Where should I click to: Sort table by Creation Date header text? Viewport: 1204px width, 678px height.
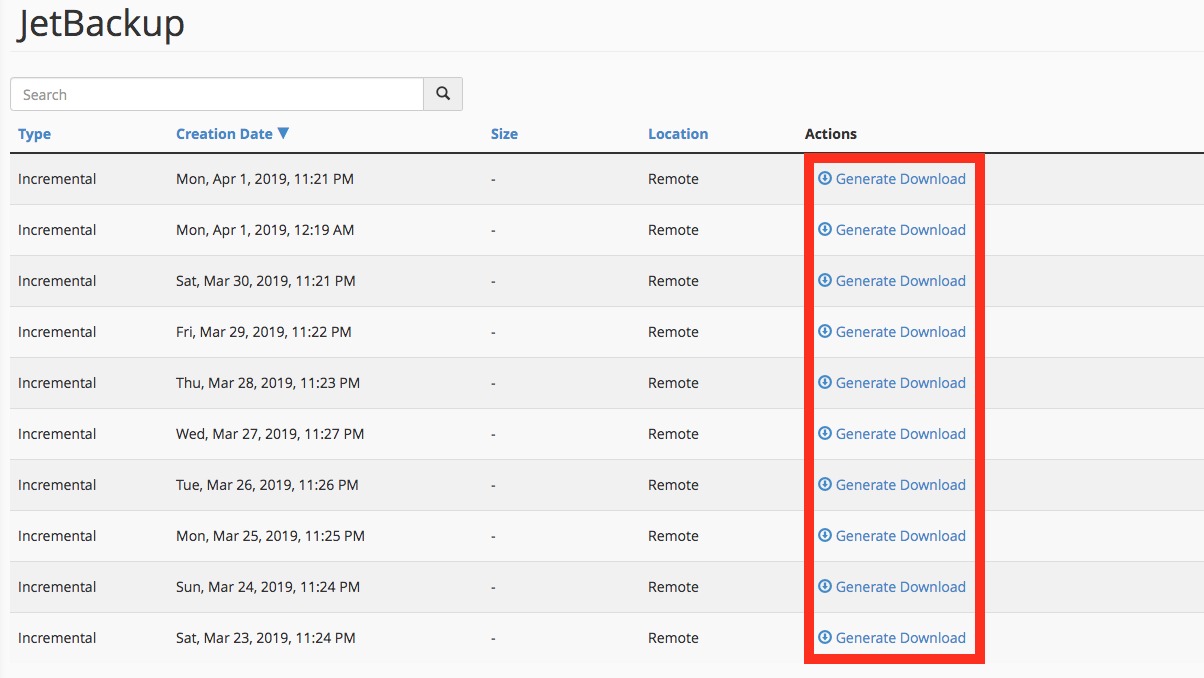point(224,134)
